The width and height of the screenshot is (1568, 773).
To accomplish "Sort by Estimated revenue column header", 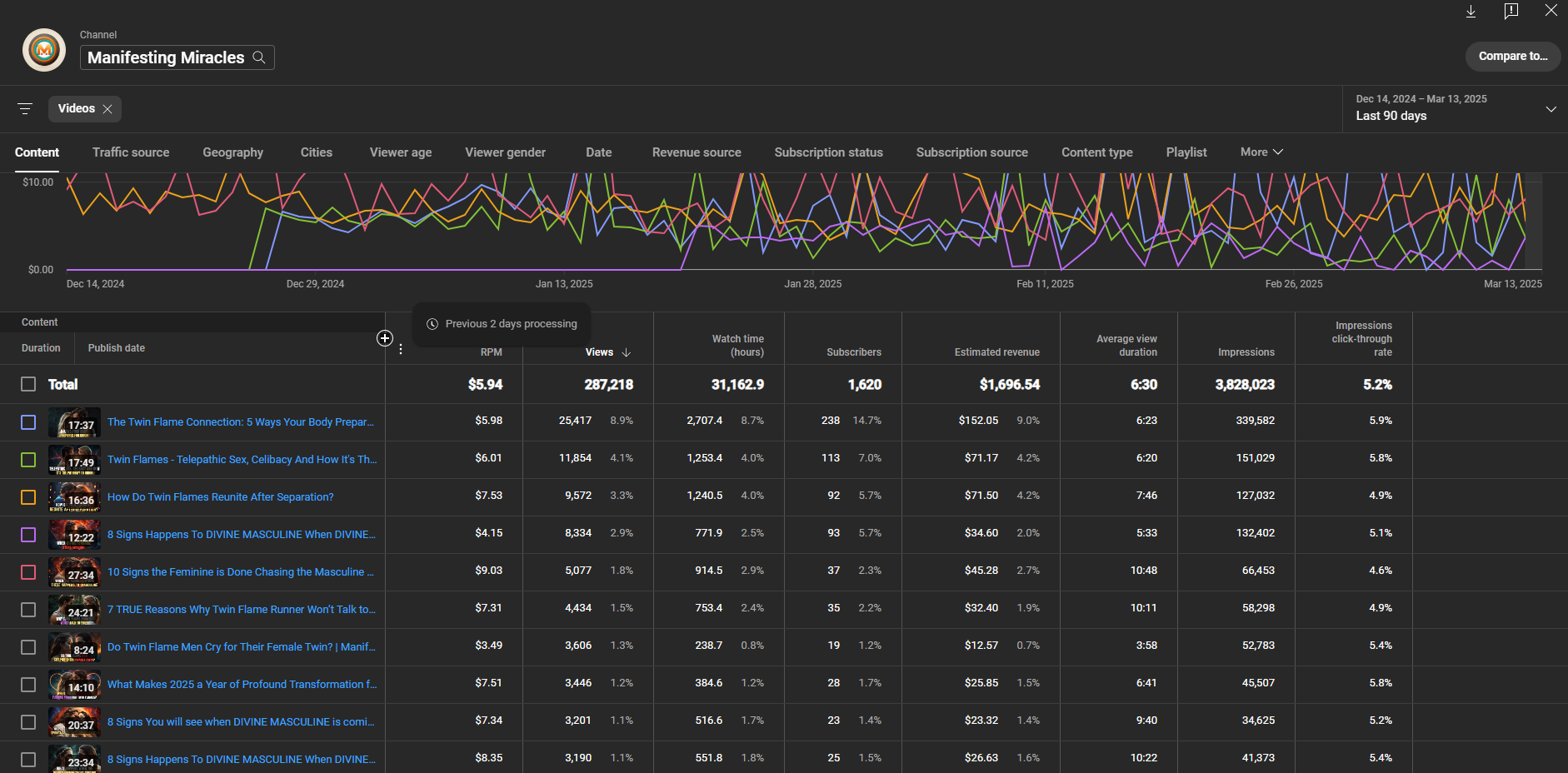I will click(997, 352).
